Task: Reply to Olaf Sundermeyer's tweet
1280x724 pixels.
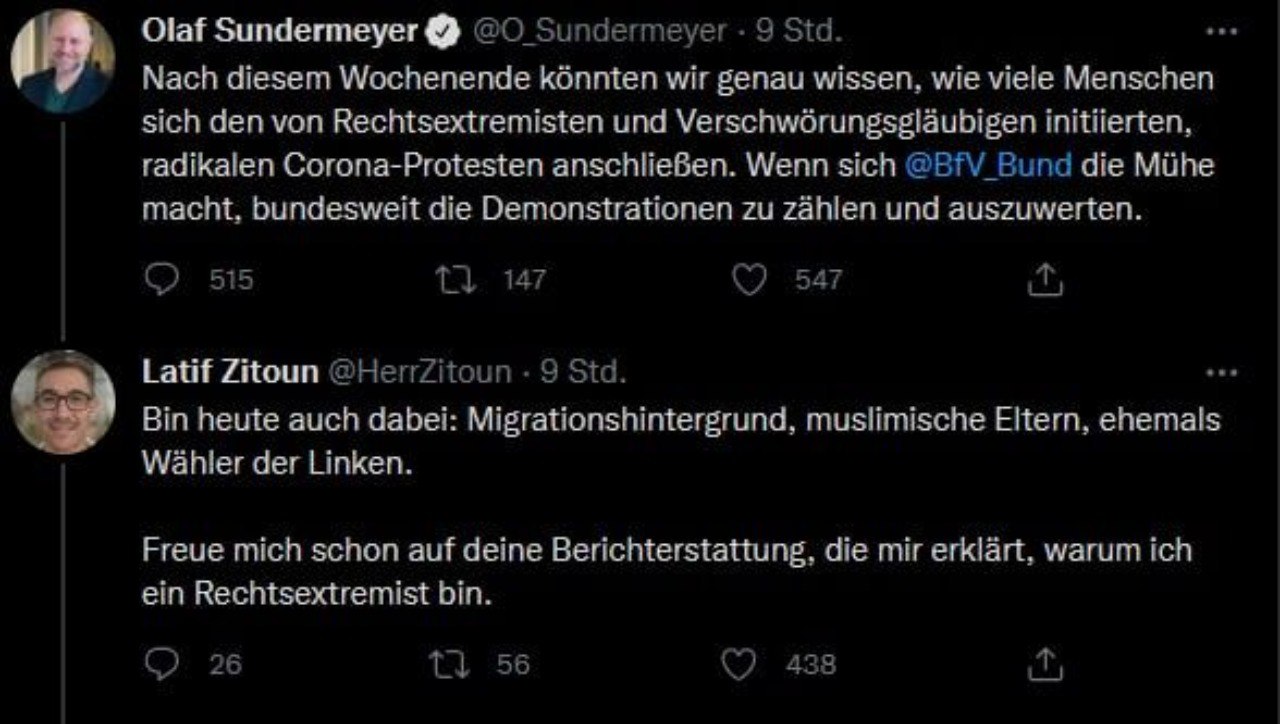Action: coord(160,281)
